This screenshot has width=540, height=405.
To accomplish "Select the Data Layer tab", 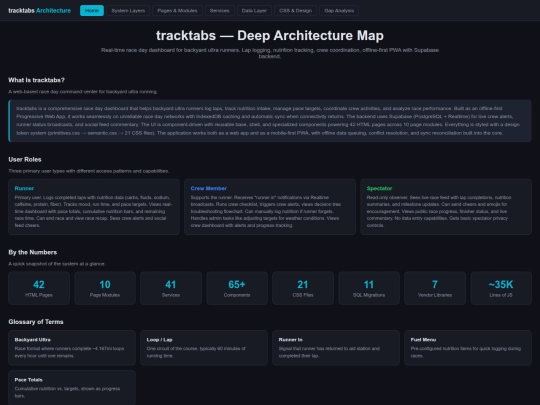I will (x=254, y=10).
